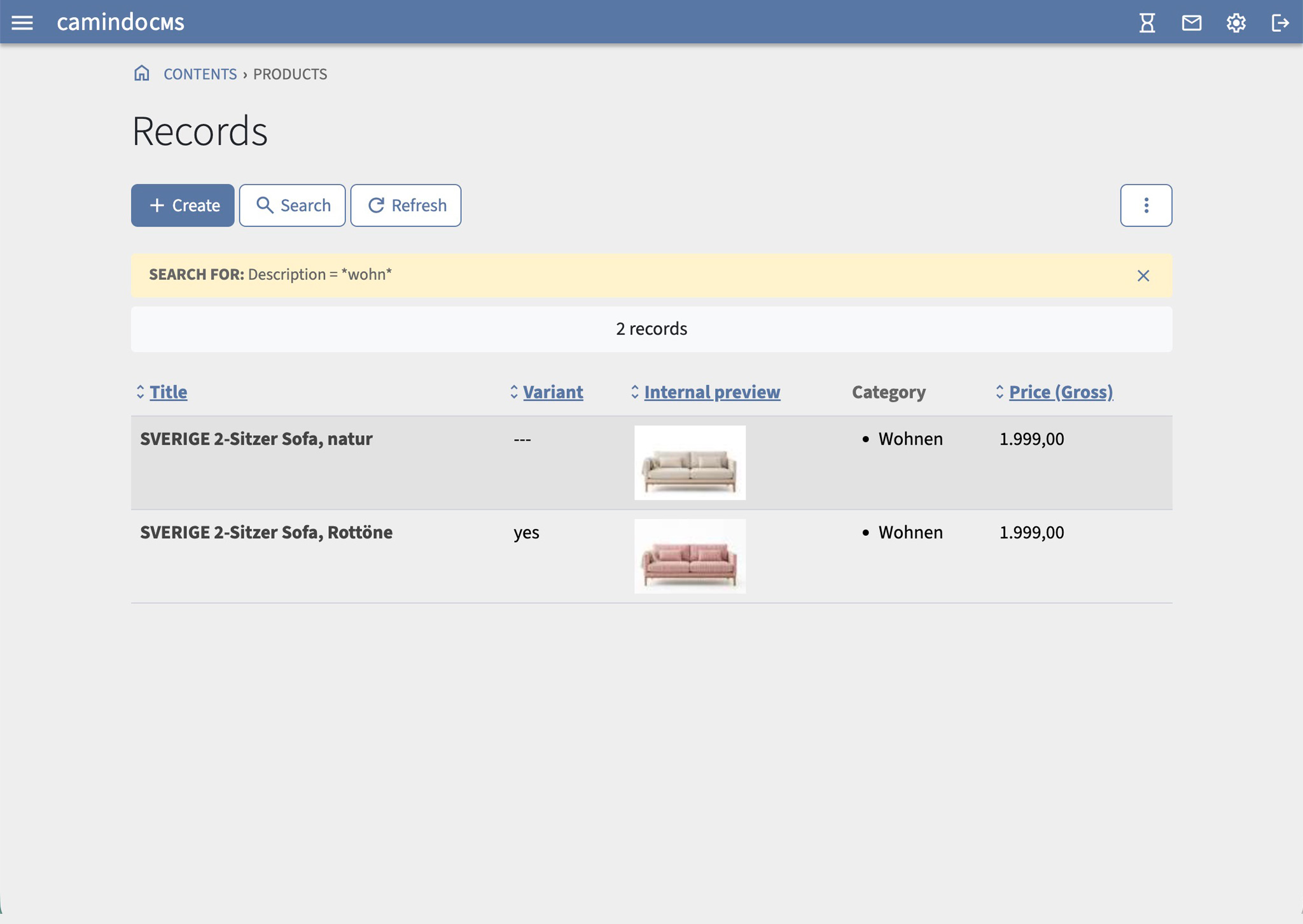Click the Records page heading
1303x924 pixels.
pyautogui.click(x=200, y=131)
